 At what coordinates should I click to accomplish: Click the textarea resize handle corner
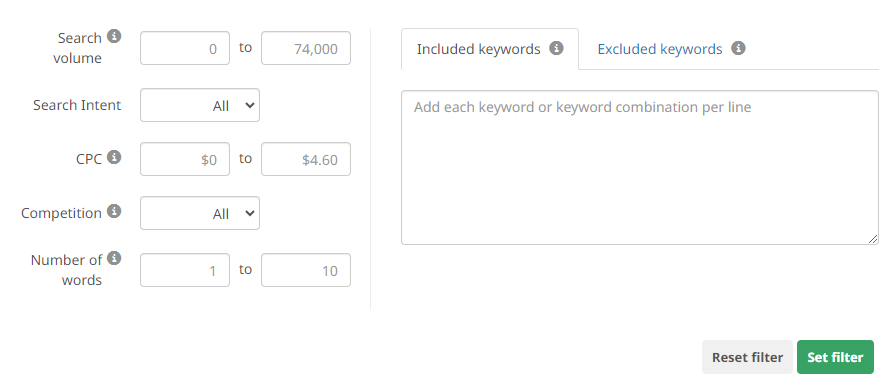point(873,240)
